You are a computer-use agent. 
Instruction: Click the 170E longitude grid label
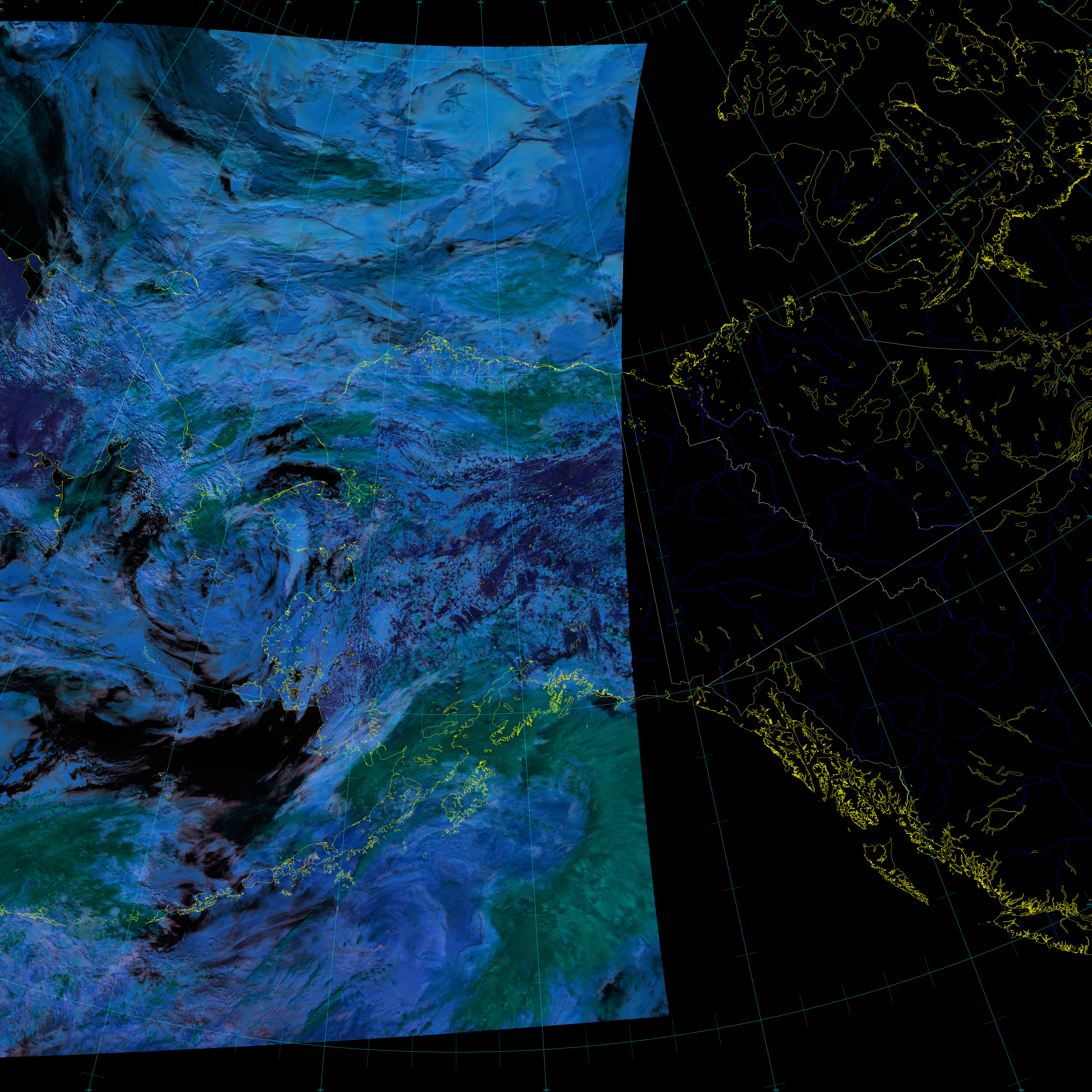(211, 2)
